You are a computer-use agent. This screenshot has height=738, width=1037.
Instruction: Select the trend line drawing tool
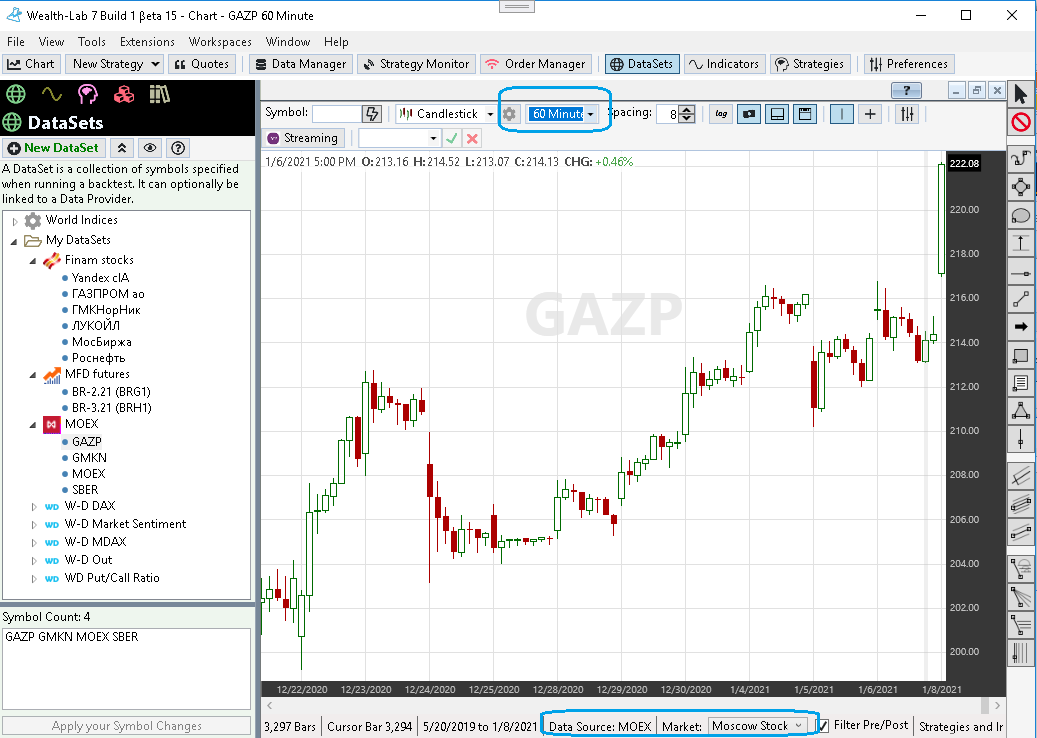point(1020,300)
